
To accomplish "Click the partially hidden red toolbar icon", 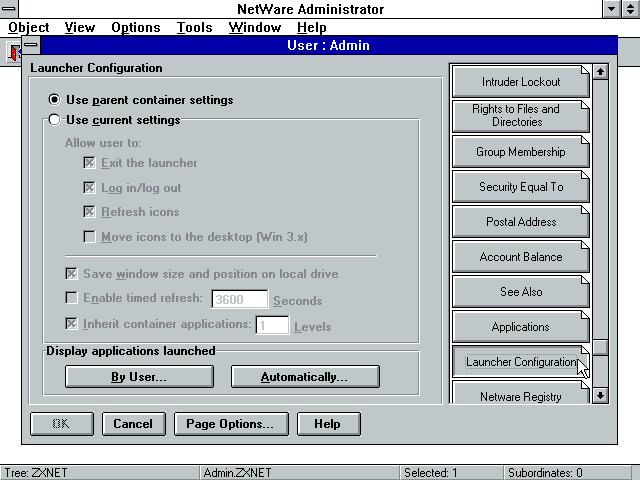I will pyautogui.click(x=14, y=52).
